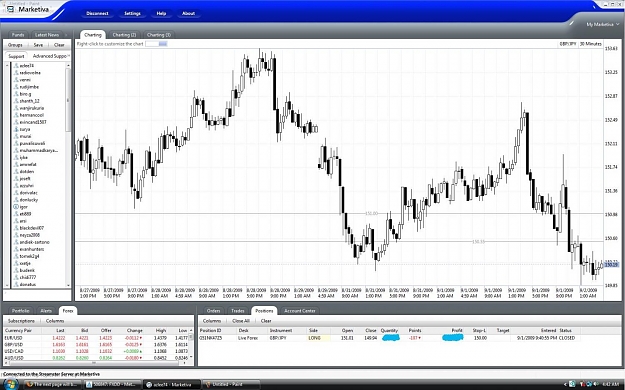Select the USD/CAD row

96,351
